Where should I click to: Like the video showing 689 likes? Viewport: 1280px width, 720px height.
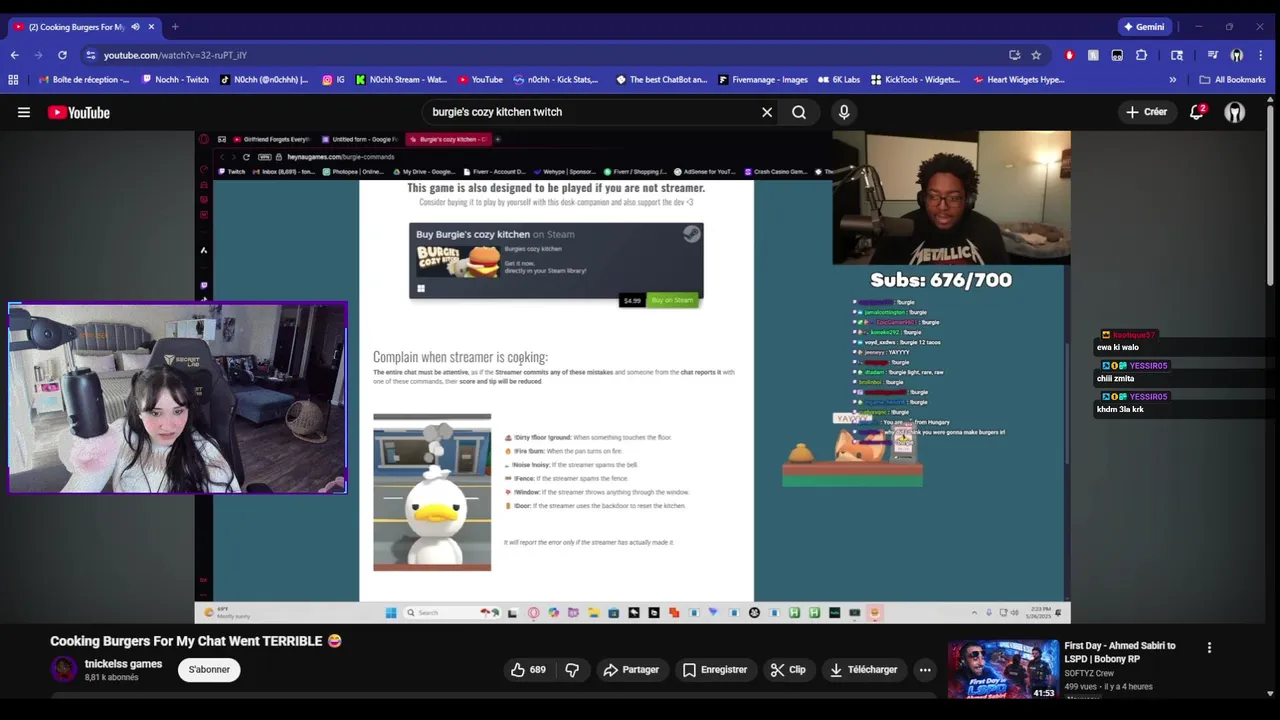point(528,669)
